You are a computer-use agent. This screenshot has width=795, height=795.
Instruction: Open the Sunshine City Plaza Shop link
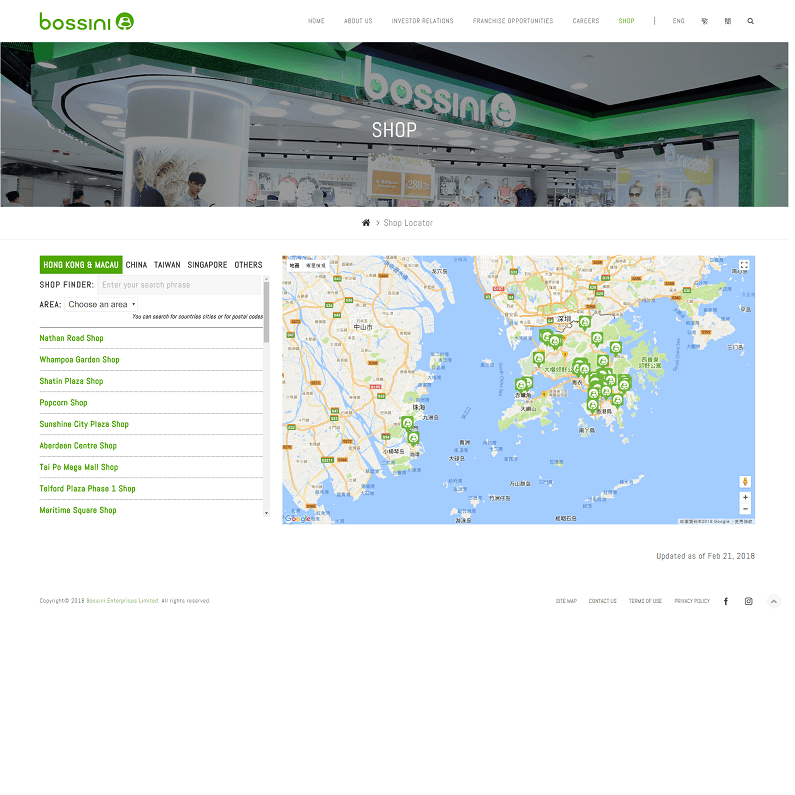[84, 424]
